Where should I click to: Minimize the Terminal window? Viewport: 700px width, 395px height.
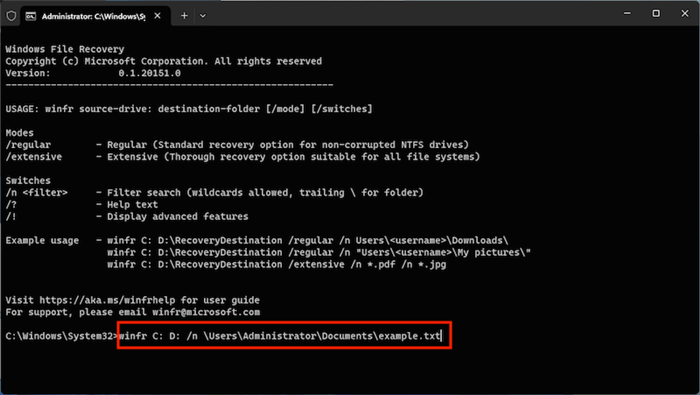tap(627, 13)
